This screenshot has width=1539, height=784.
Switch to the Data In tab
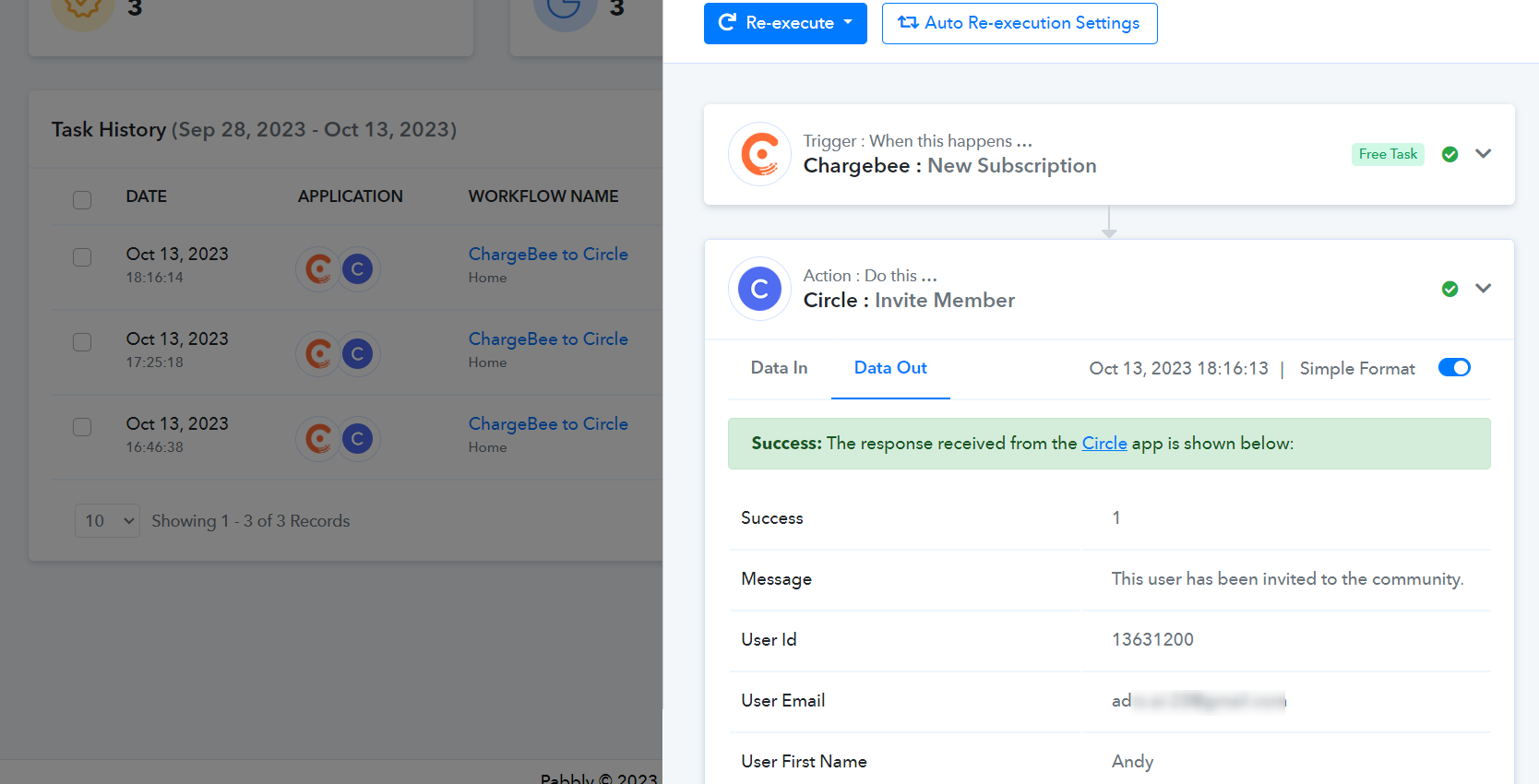pyautogui.click(x=779, y=368)
